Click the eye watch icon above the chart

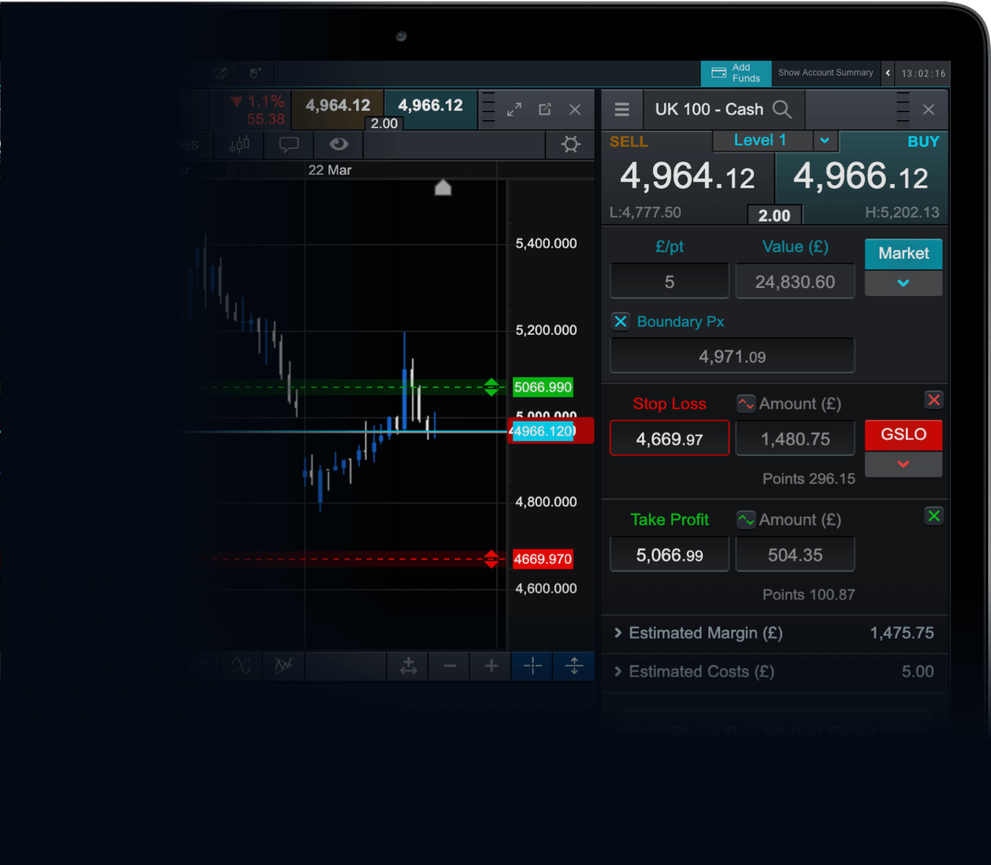338,145
